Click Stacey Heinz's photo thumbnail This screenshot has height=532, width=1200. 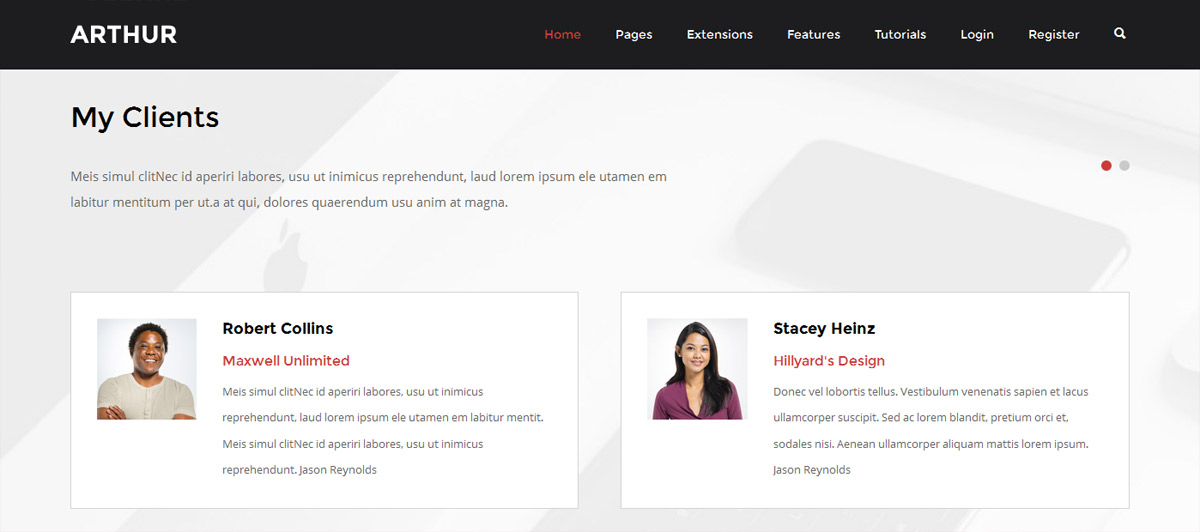(x=697, y=369)
